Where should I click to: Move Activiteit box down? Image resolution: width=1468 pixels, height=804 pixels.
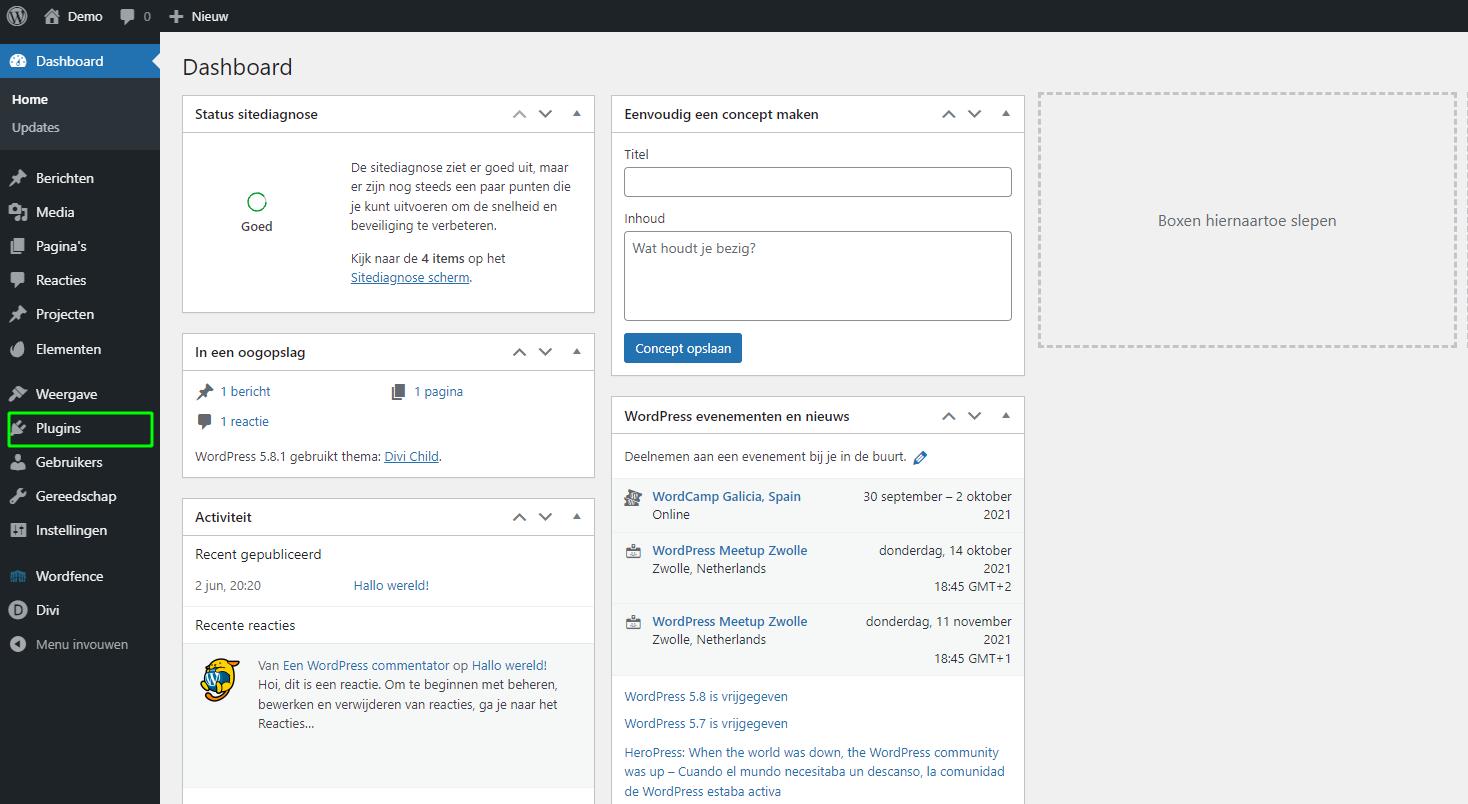pyautogui.click(x=545, y=517)
